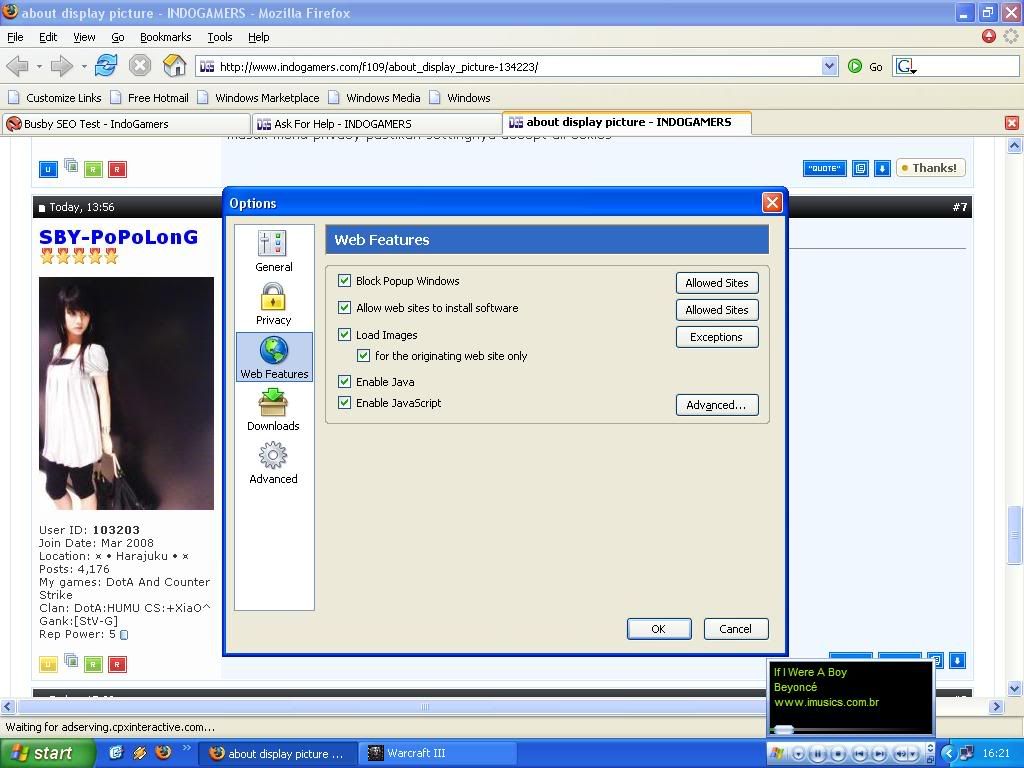The height and width of the screenshot is (768, 1024).
Task: Switch to Ask For Help tab
Action: (377, 123)
